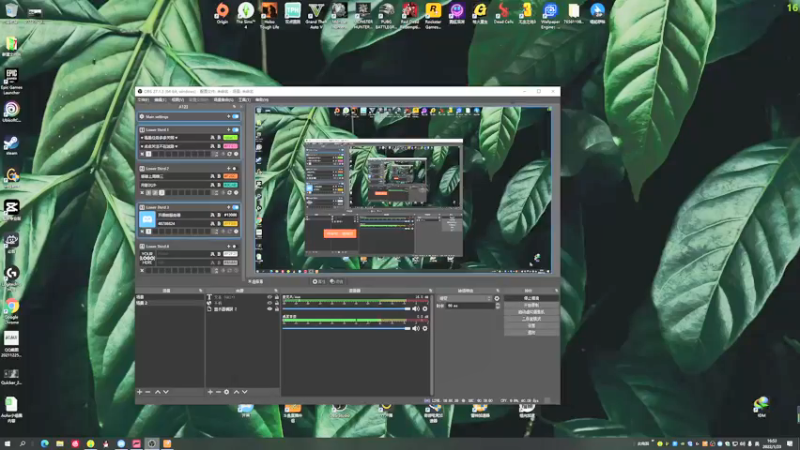Move the scene up in Scenes panel
800x450 pixels.
(x=158, y=392)
